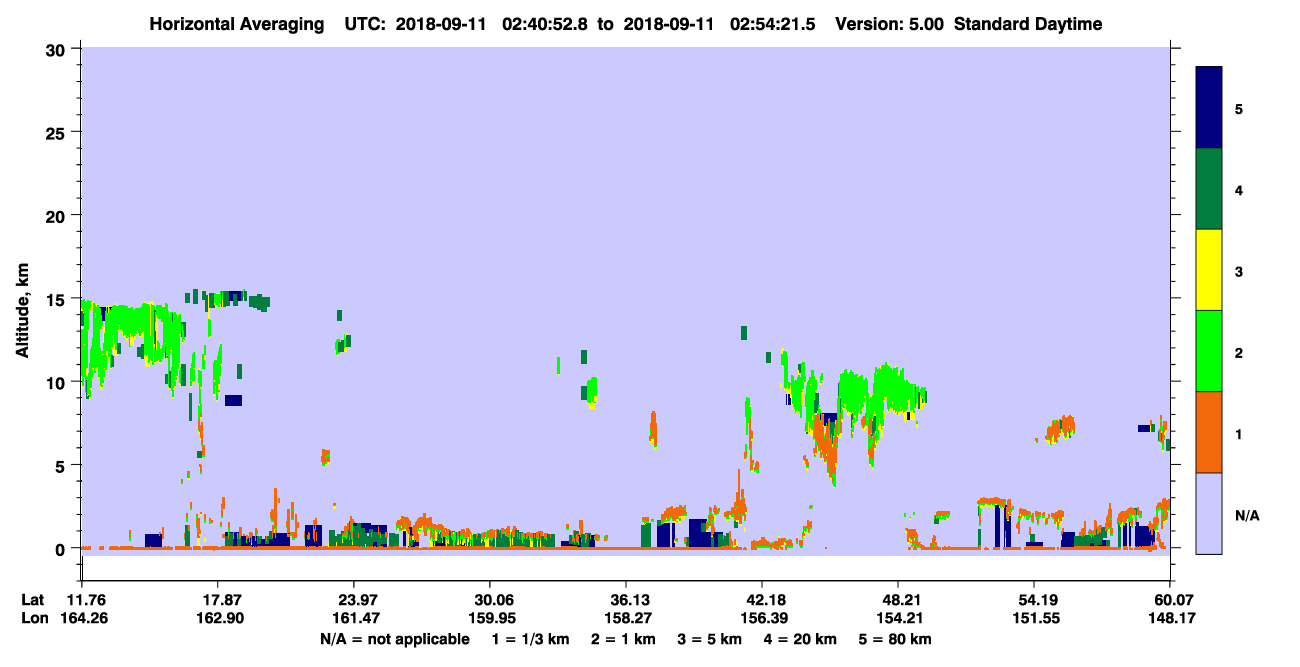The width and height of the screenshot is (1300, 667).
Task: Click the y-axis tick label 10
Action: click(58, 382)
